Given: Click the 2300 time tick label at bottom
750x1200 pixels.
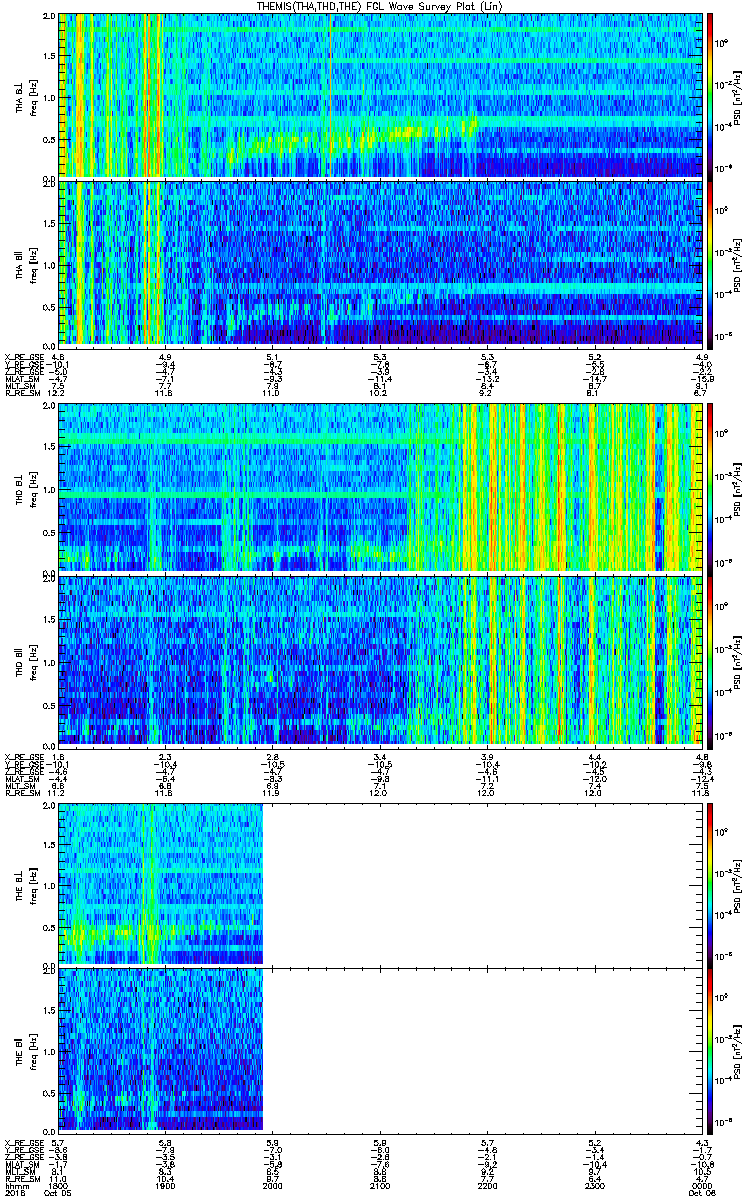Looking at the screenshot, I should [x=594, y=1184].
